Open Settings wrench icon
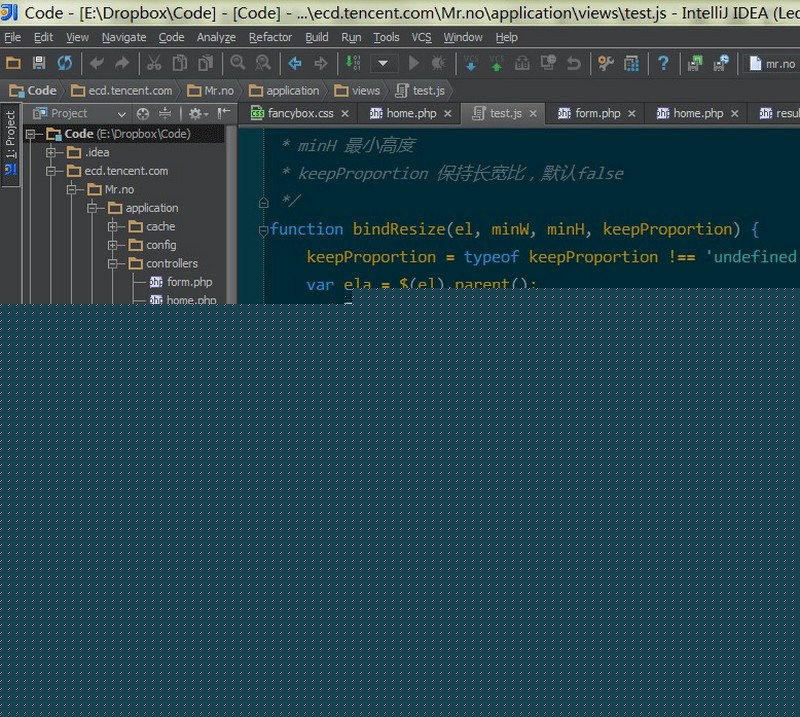Screen dimensions: 800x717 point(606,63)
